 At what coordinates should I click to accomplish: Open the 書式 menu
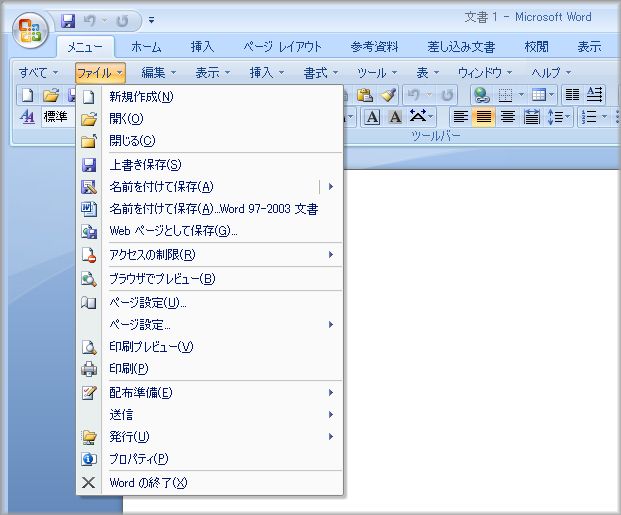[320, 72]
